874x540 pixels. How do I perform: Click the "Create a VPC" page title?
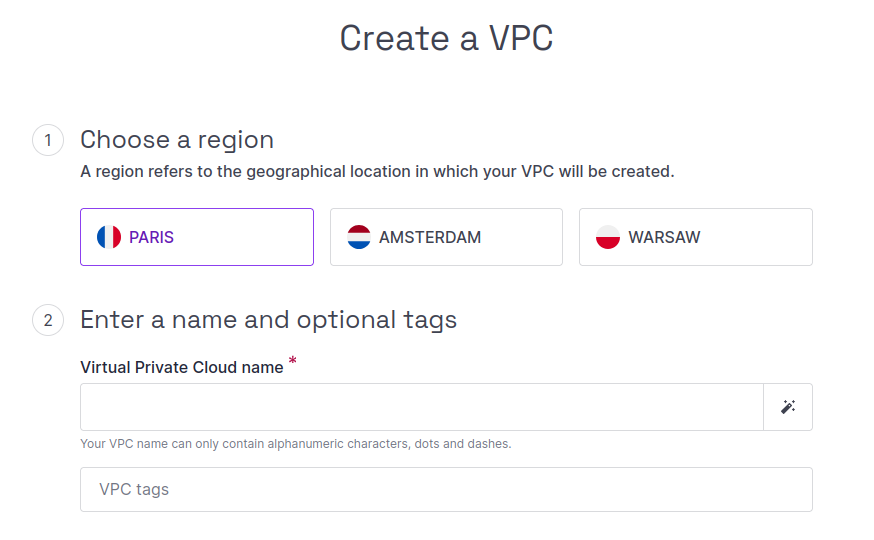(446, 38)
